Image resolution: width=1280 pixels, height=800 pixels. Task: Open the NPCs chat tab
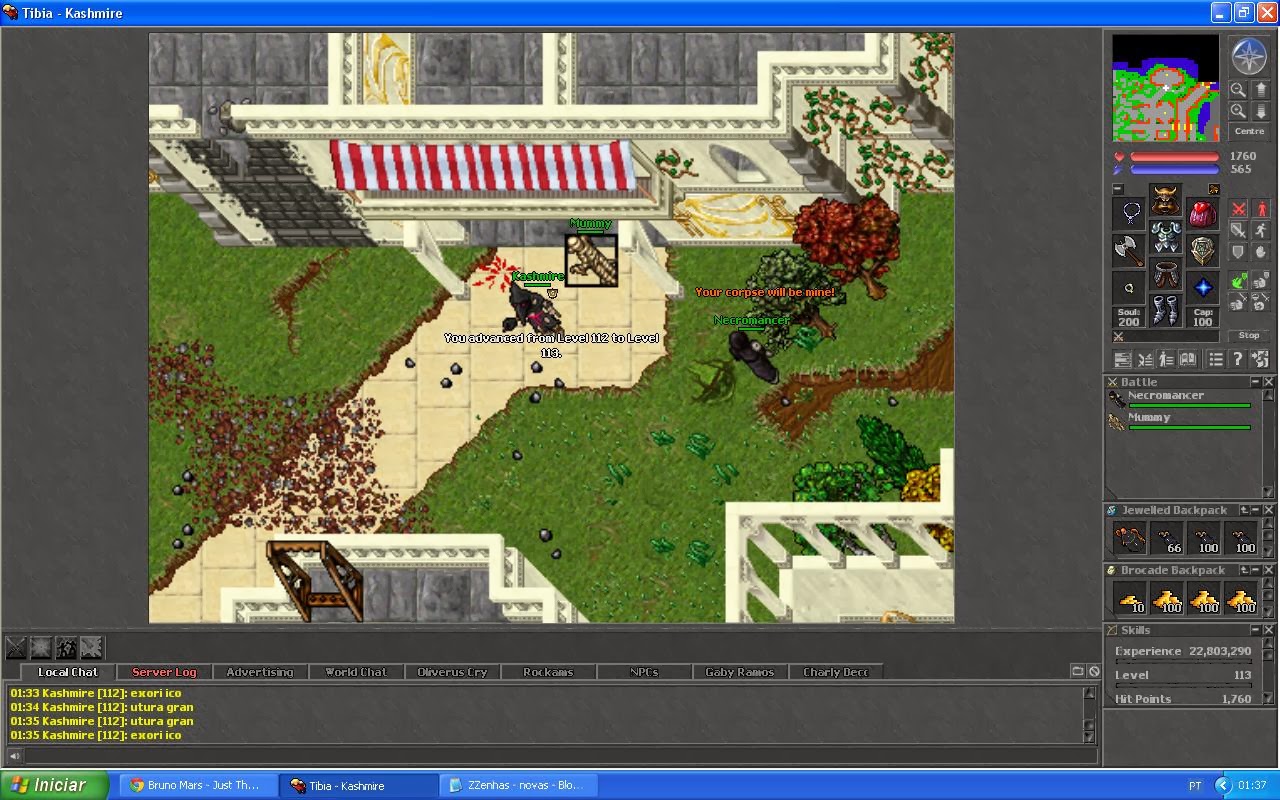643,672
